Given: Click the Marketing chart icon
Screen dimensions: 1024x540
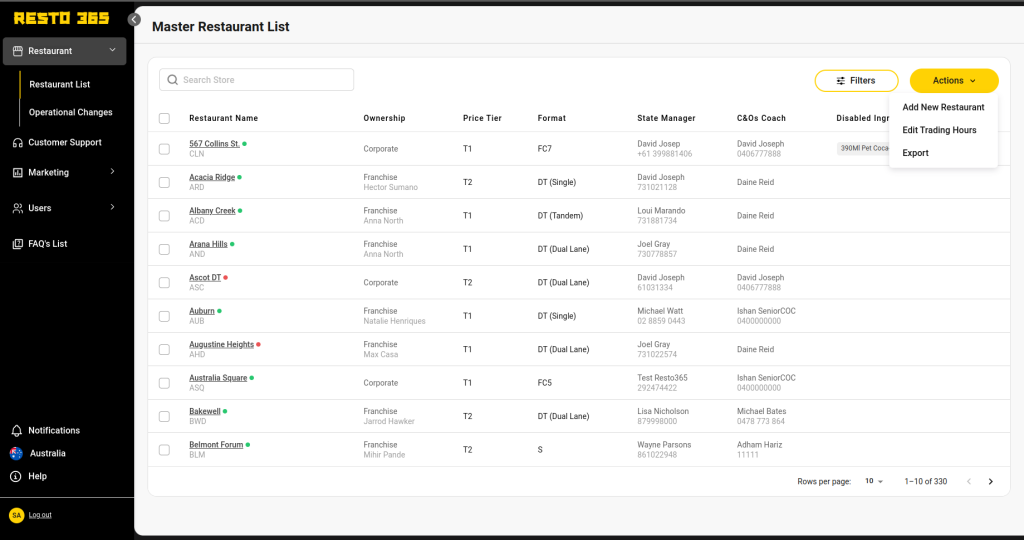Looking at the screenshot, I should [x=18, y=172].
